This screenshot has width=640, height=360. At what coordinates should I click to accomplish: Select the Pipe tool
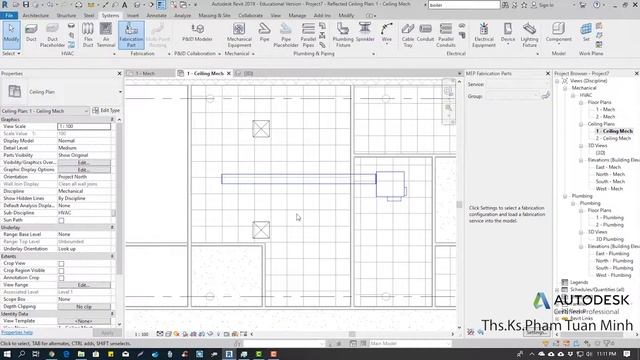[264, 33]
